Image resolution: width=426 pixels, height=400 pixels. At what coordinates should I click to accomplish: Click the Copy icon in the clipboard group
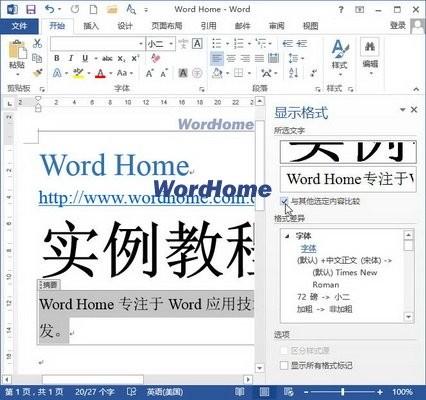click(37, 58)
